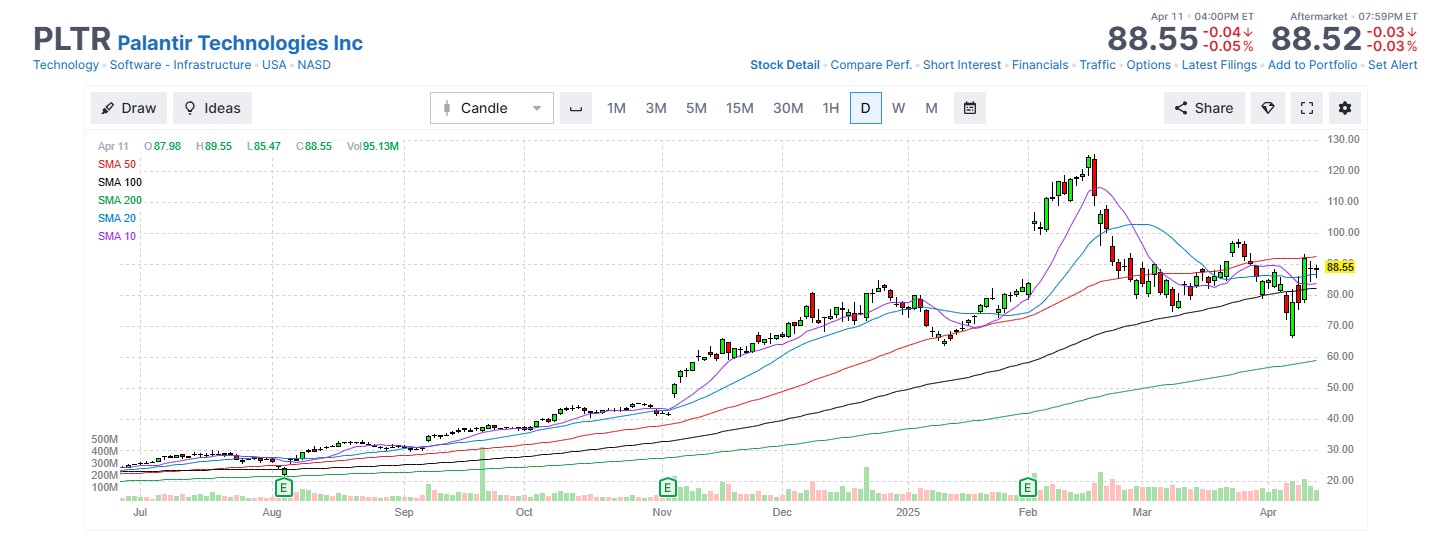Click the PLTR ticker symbol
This screenshot has height=546, width=1449.
pyautogui.click(x=72, y=39)
